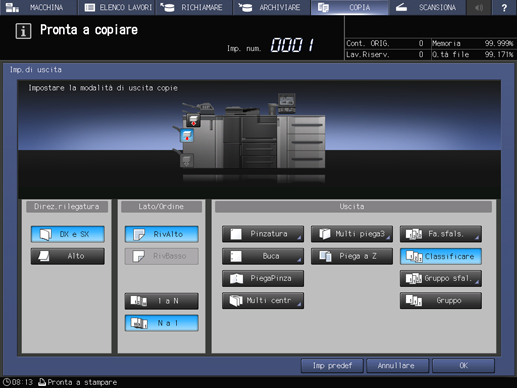The height and width of the screenshot is (388, 517).
Task: Enable RivAlto output side
Action: coord(162,234)
